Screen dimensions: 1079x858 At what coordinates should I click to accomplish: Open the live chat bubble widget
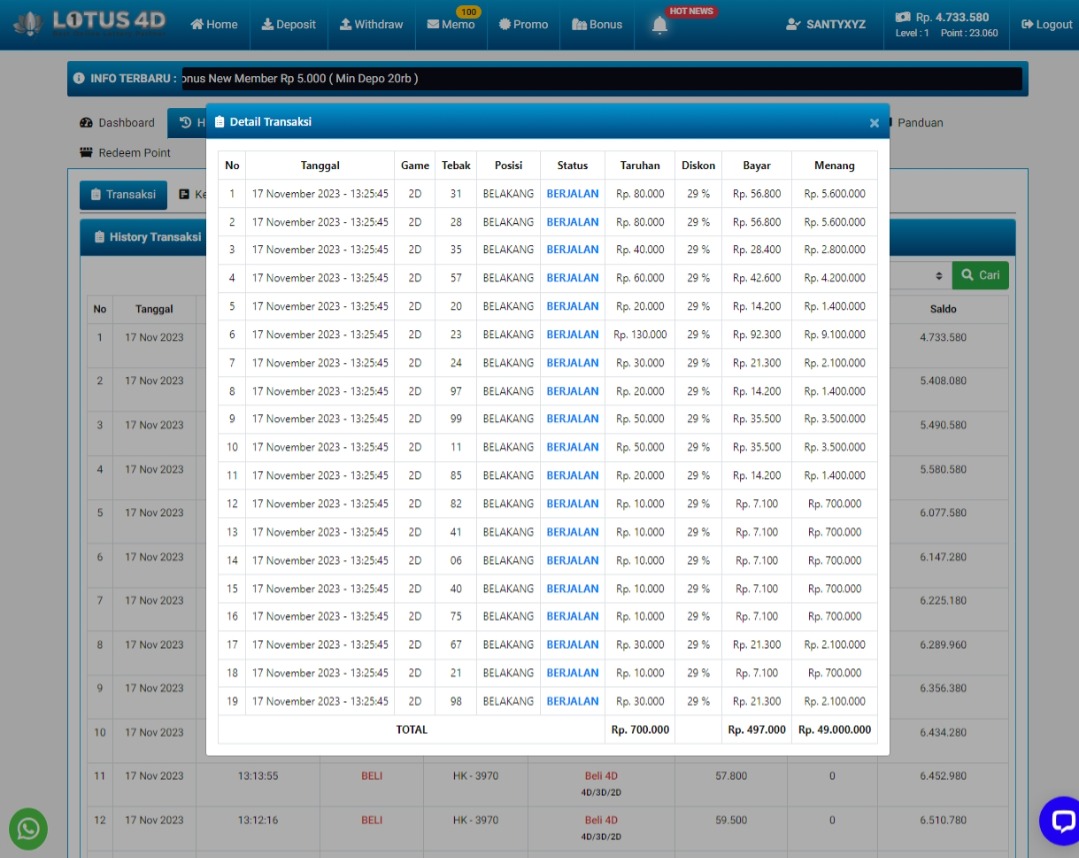pyautogui.click(x=1059, y=820)
